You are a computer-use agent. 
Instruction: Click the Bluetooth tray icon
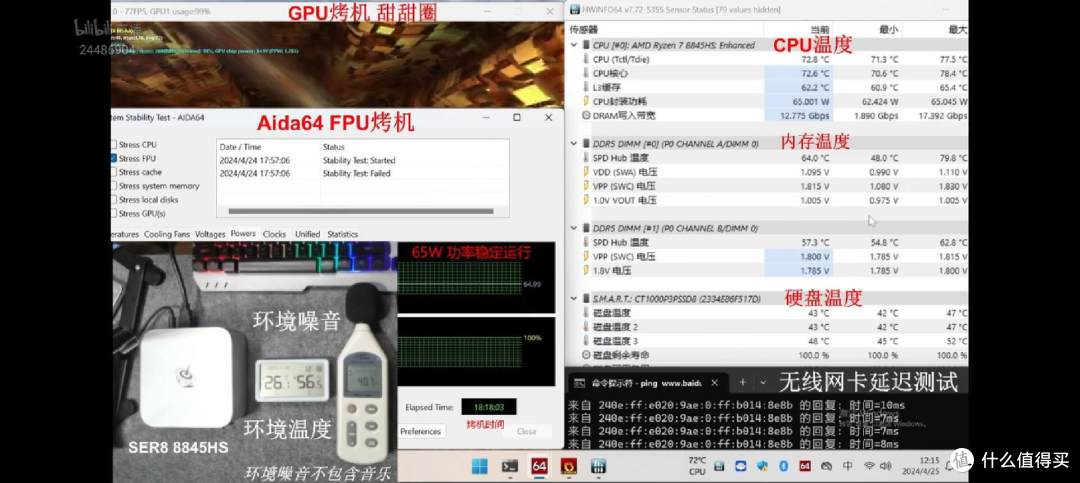[x=783, y=466]
